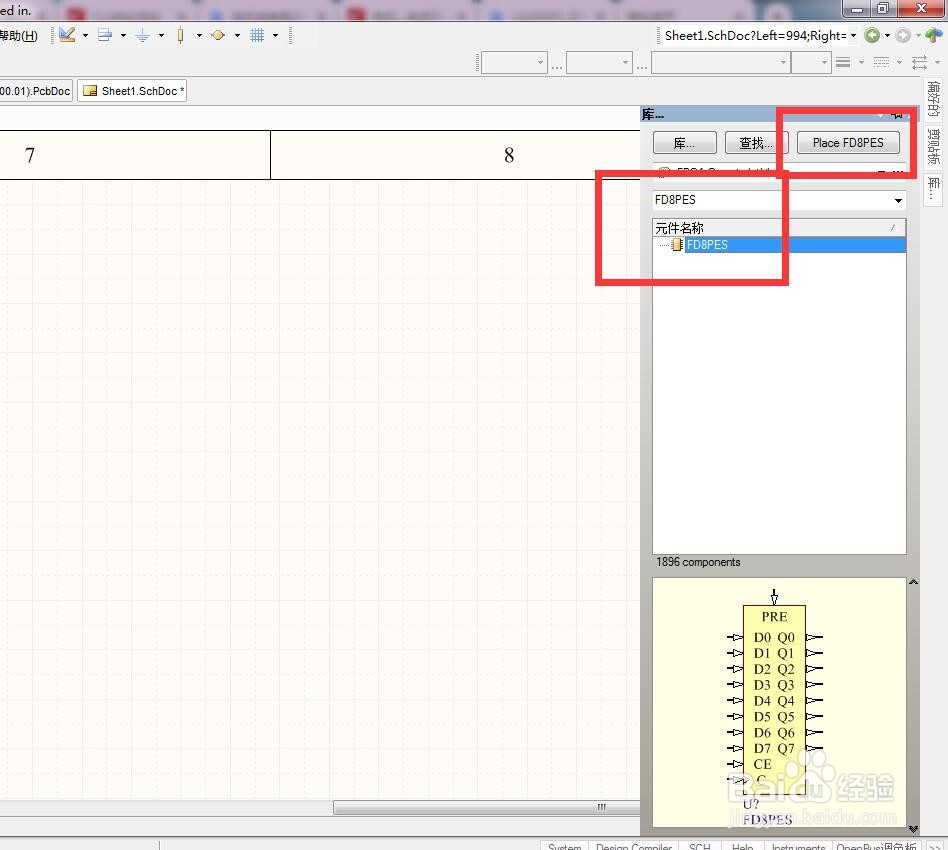948x850 pixels.
Task: Click the 查找... search button
Action: pyautogui.click(x=756, y=143)
